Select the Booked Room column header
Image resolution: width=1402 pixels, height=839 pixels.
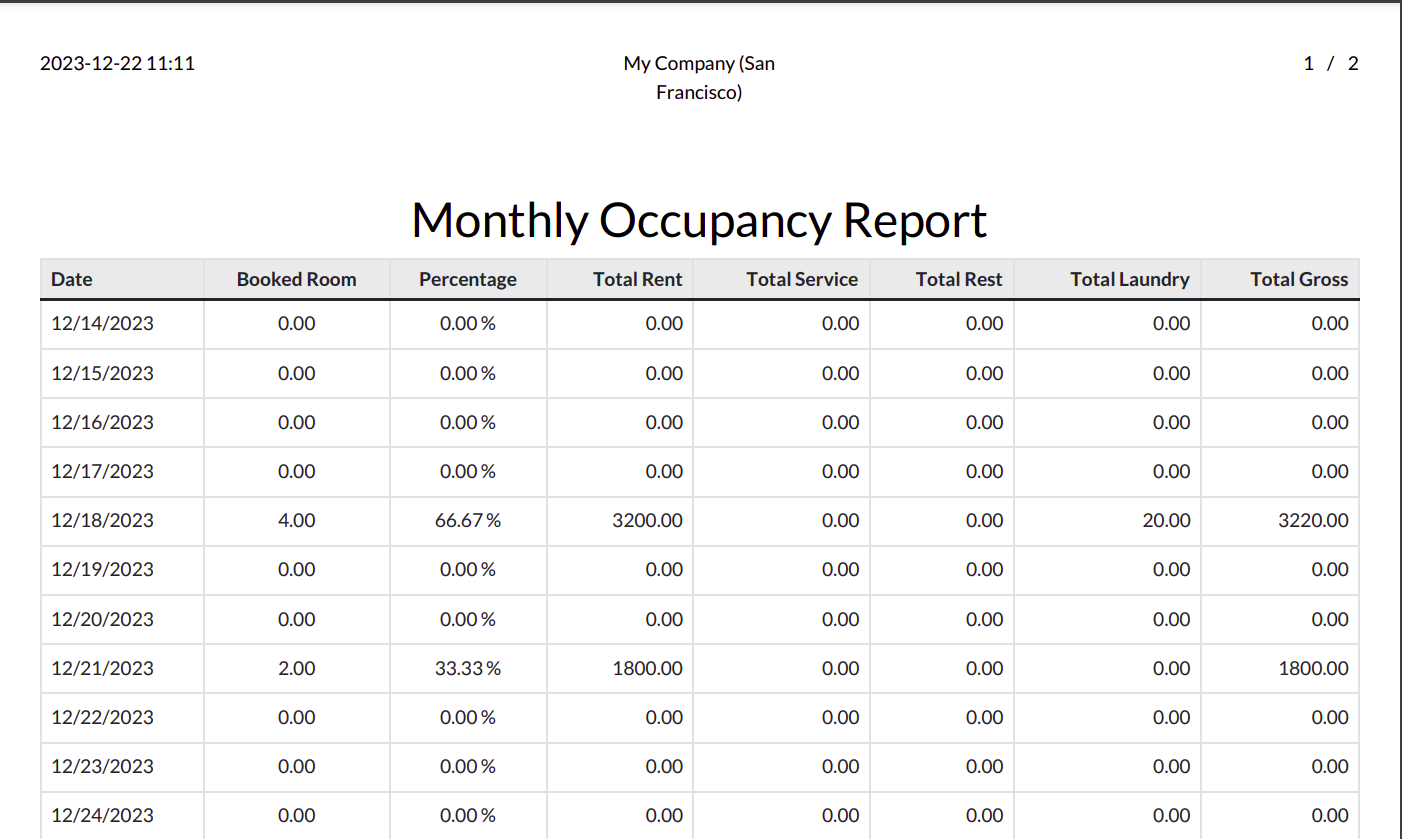(296, 279)
